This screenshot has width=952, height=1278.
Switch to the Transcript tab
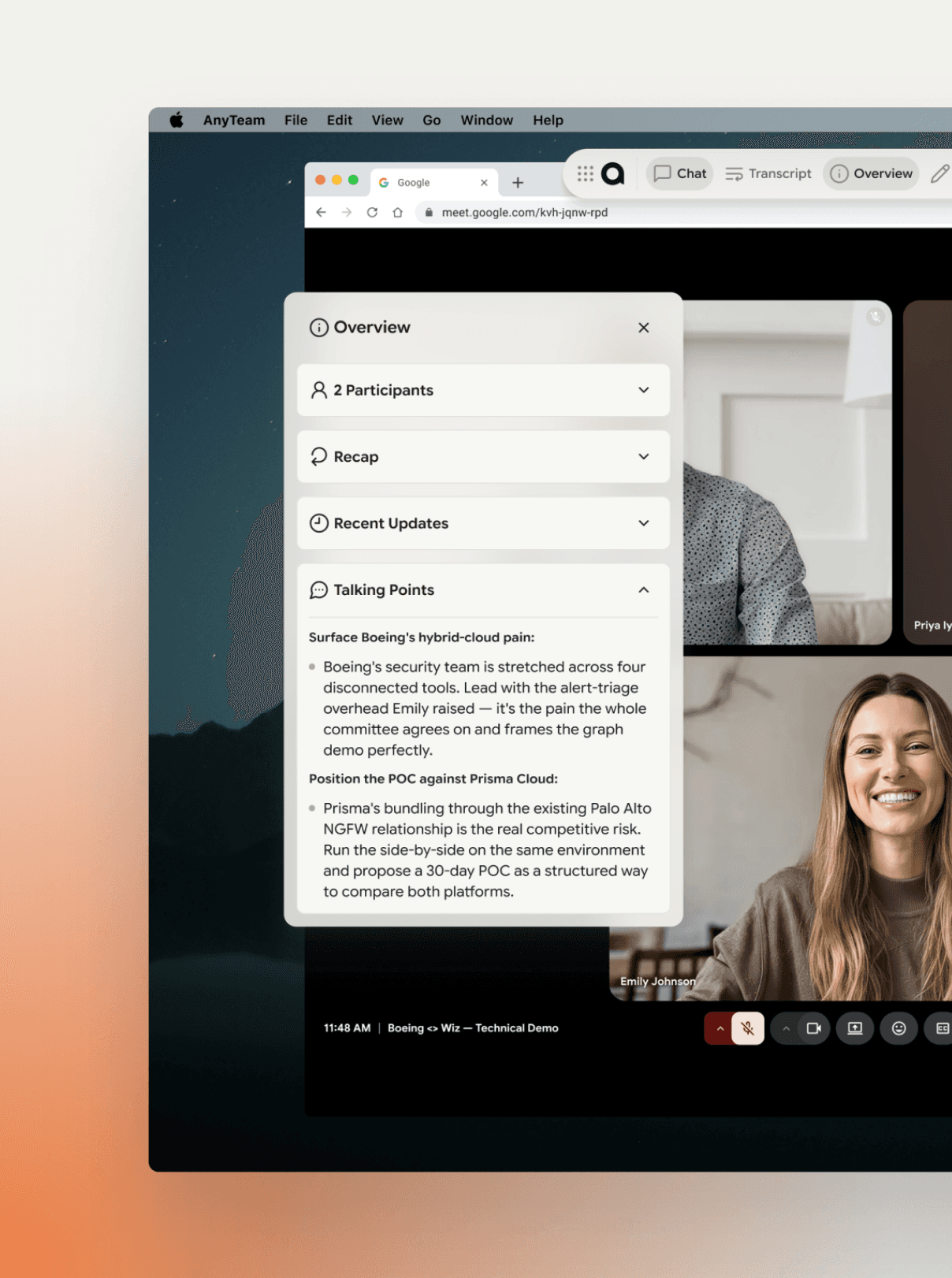click(768, 173)
